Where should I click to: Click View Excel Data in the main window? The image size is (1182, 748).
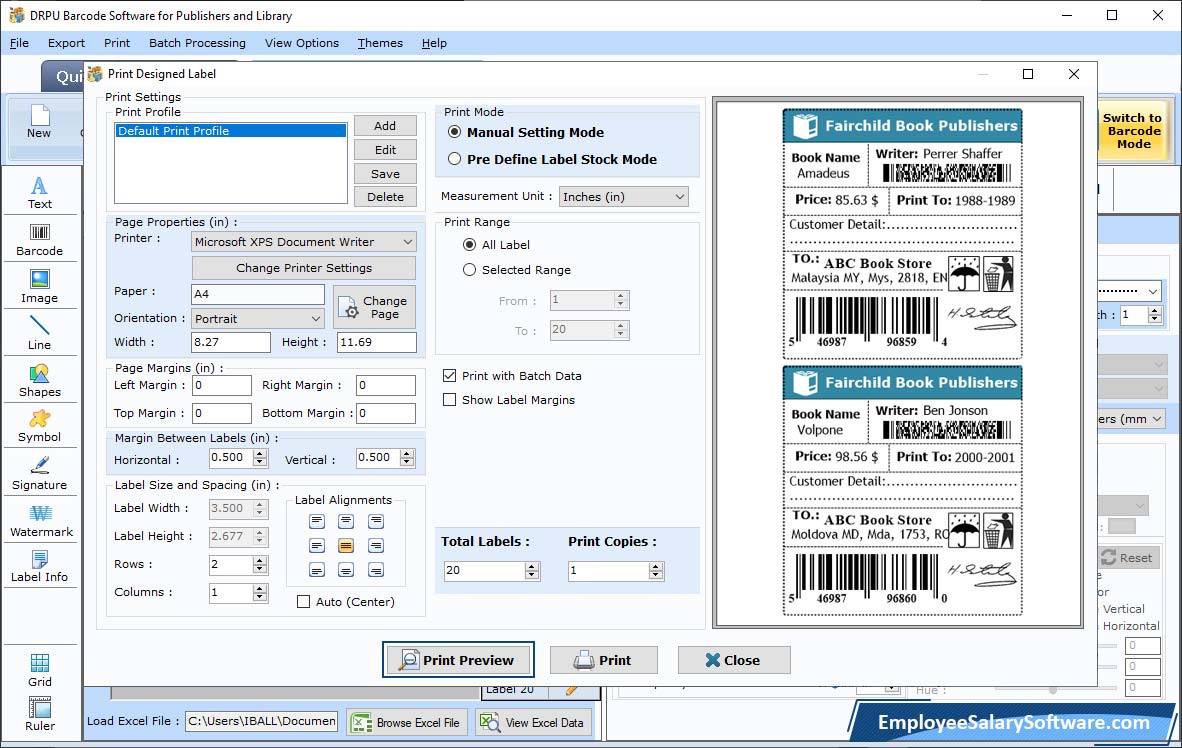532,722
